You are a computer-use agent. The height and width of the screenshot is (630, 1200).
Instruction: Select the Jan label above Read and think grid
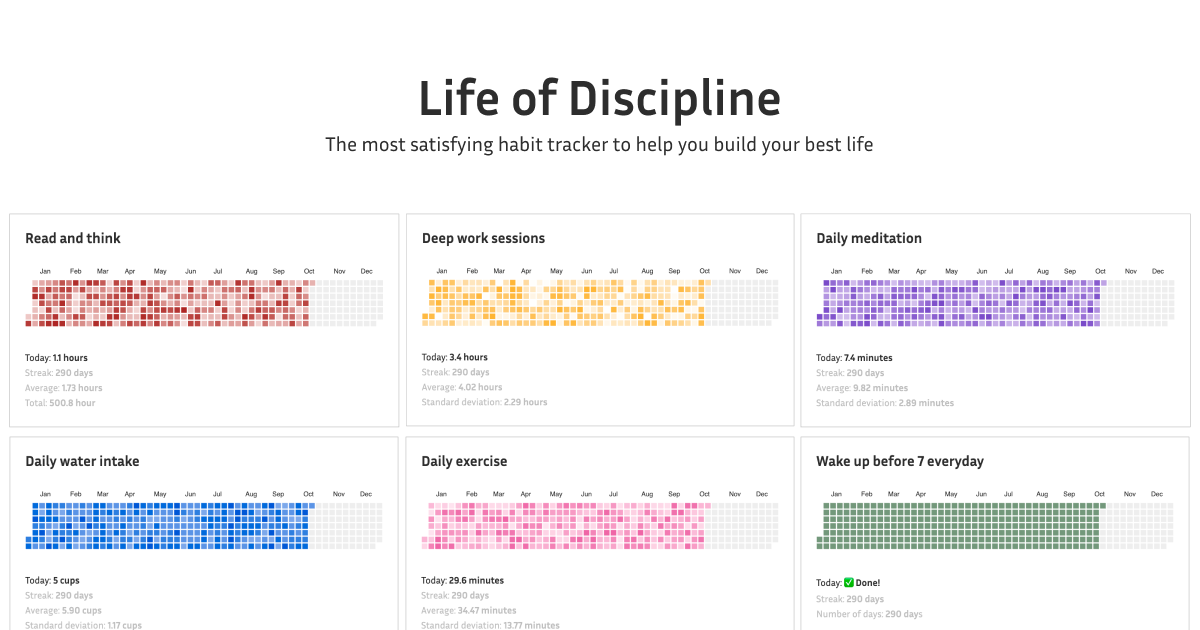click(45, 270)
